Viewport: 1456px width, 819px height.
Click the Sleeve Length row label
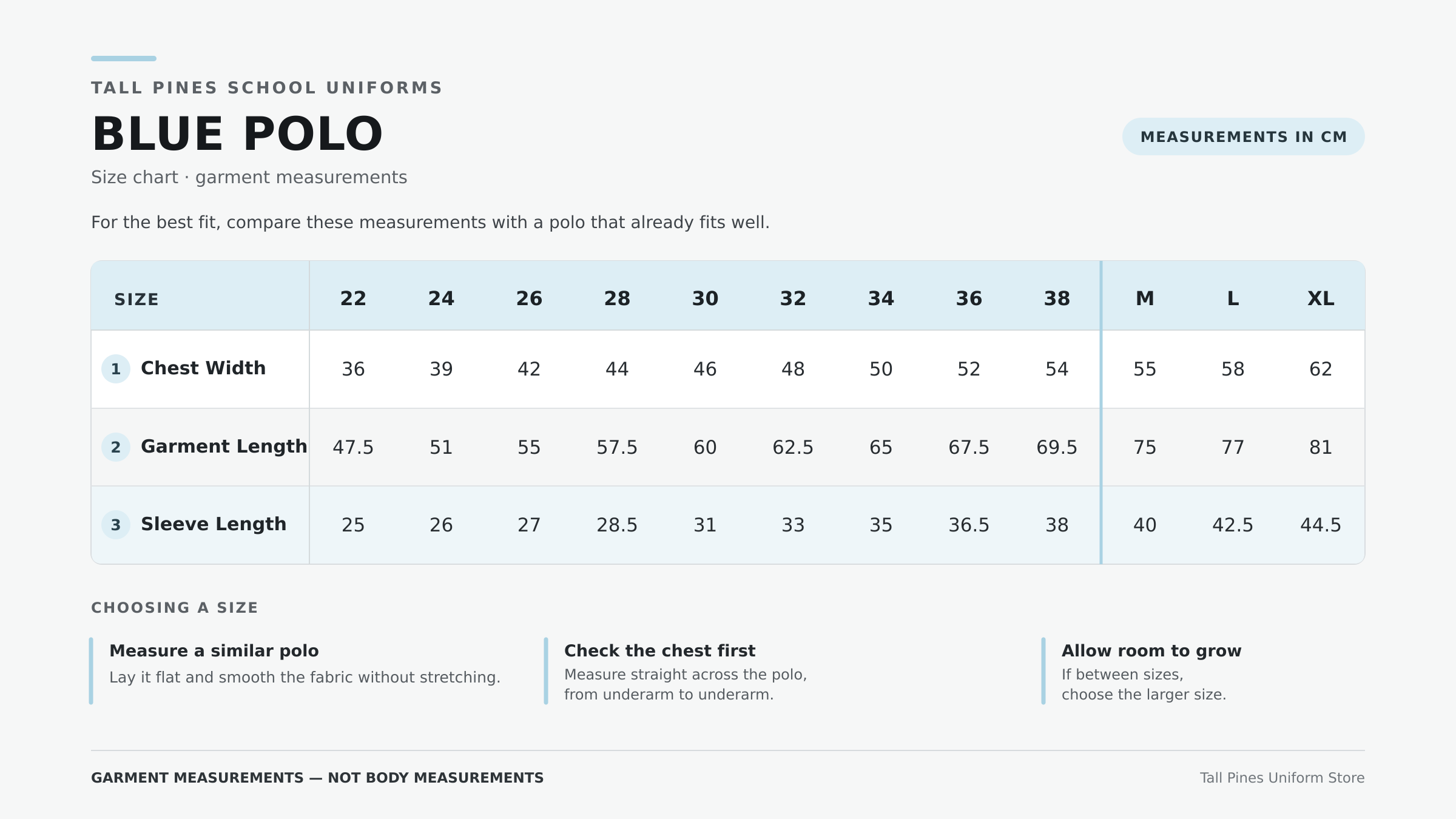(214, 524)
